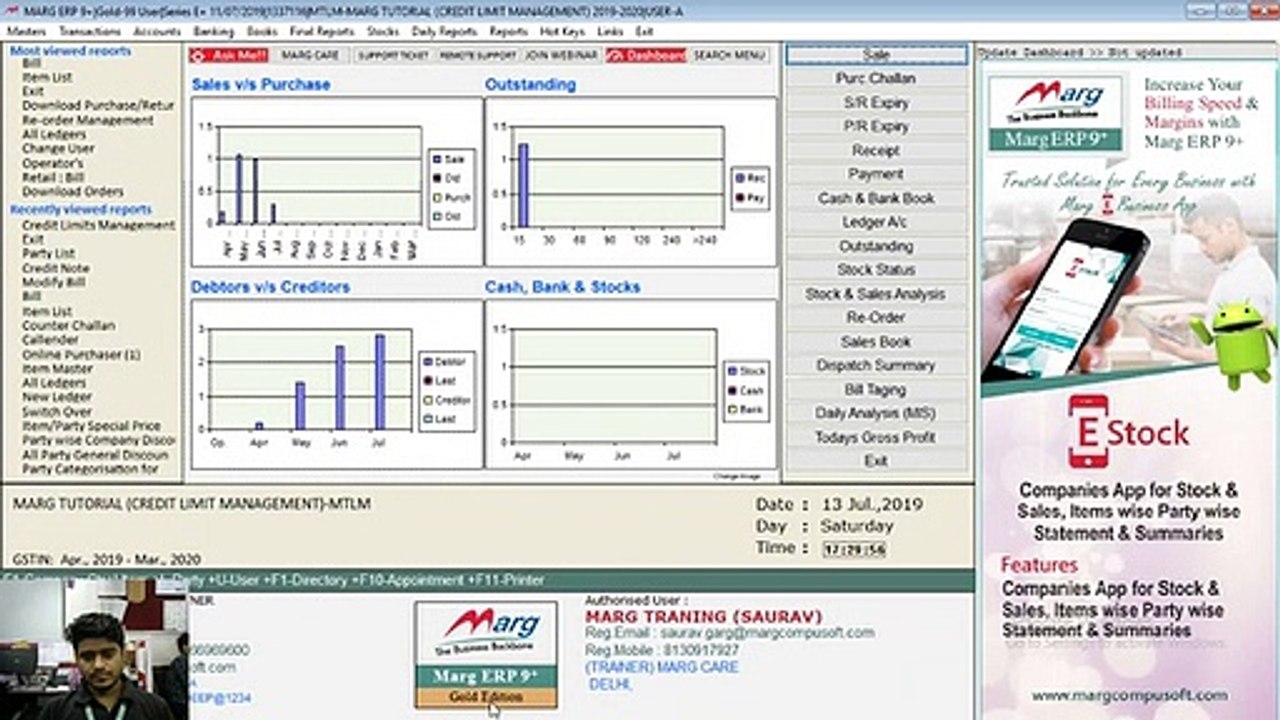The image size is (1280, 720).
Task: Open the Masters menu
Action: tap(26, 32)
